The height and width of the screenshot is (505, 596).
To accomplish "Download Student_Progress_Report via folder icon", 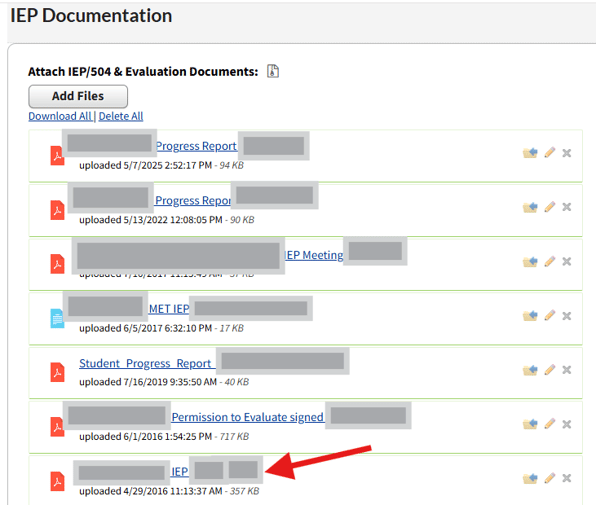I will (x=530, y=370).
